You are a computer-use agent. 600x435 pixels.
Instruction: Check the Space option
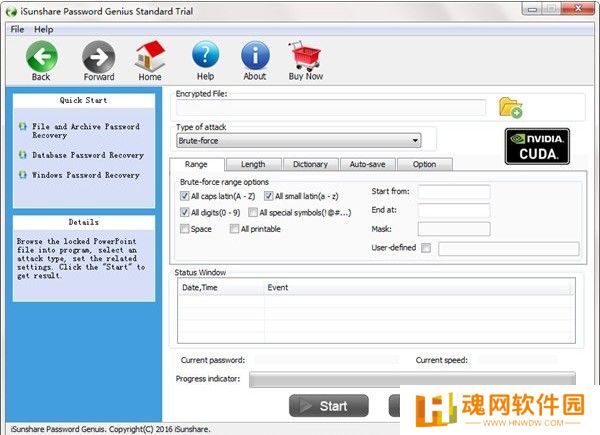pos(184,228)
